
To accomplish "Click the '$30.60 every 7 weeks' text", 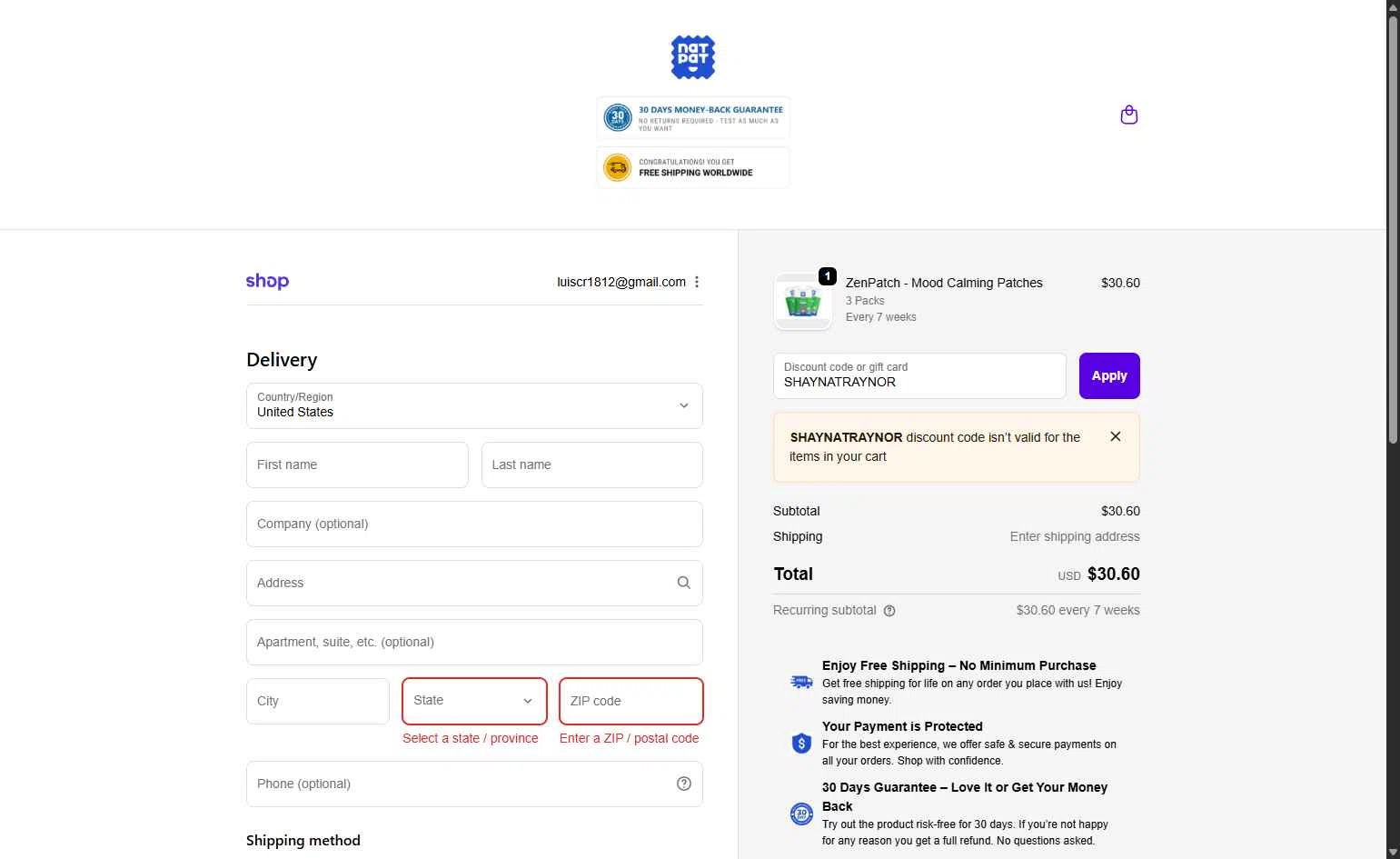I will click(1077, 610).
